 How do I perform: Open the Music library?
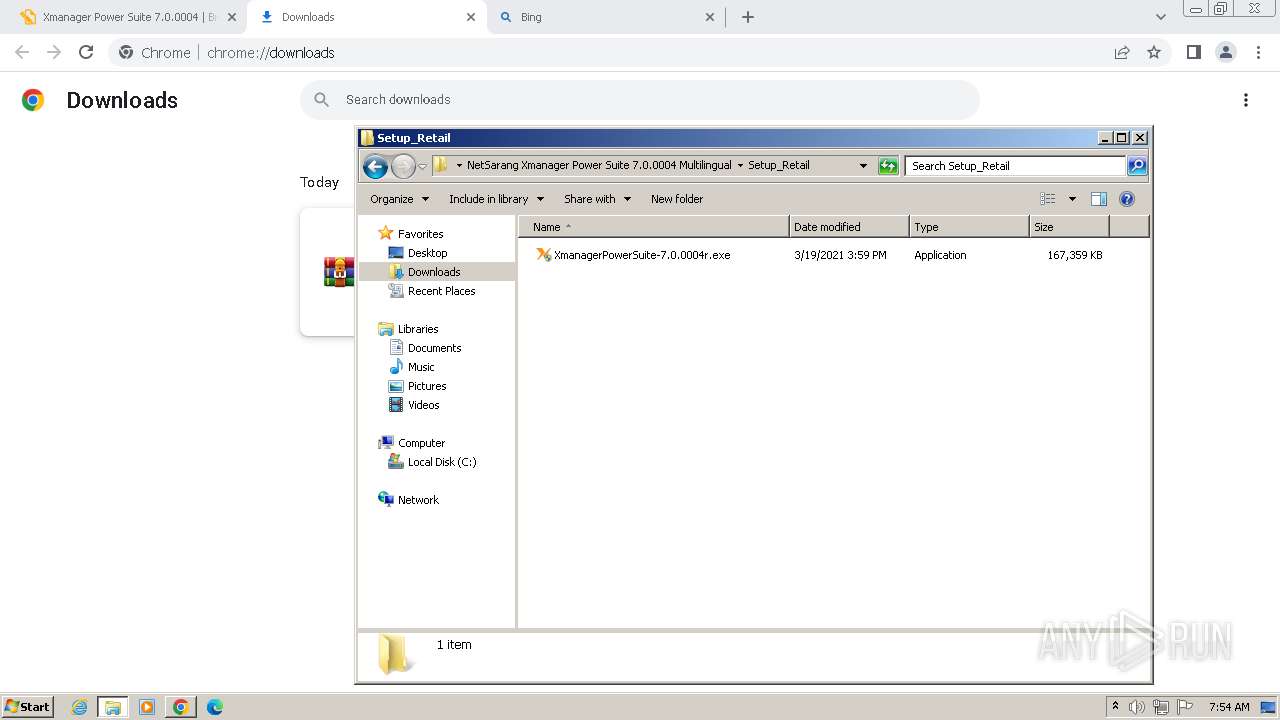421,367
